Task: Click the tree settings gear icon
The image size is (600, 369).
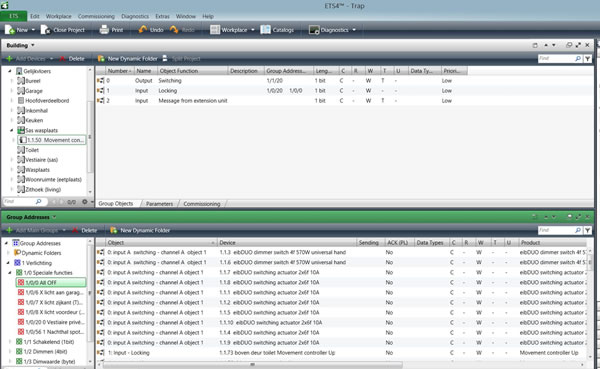Action: tap(85, 201)
